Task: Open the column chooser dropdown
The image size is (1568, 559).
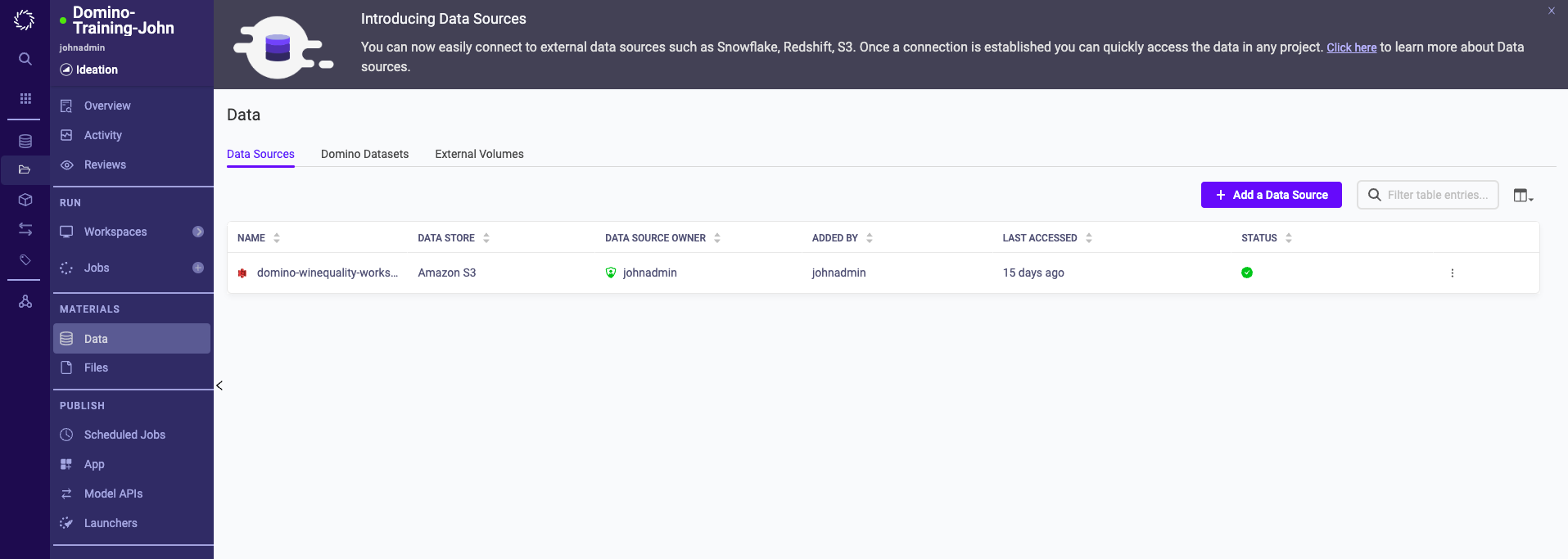Action: click(x=1523, y=196)
